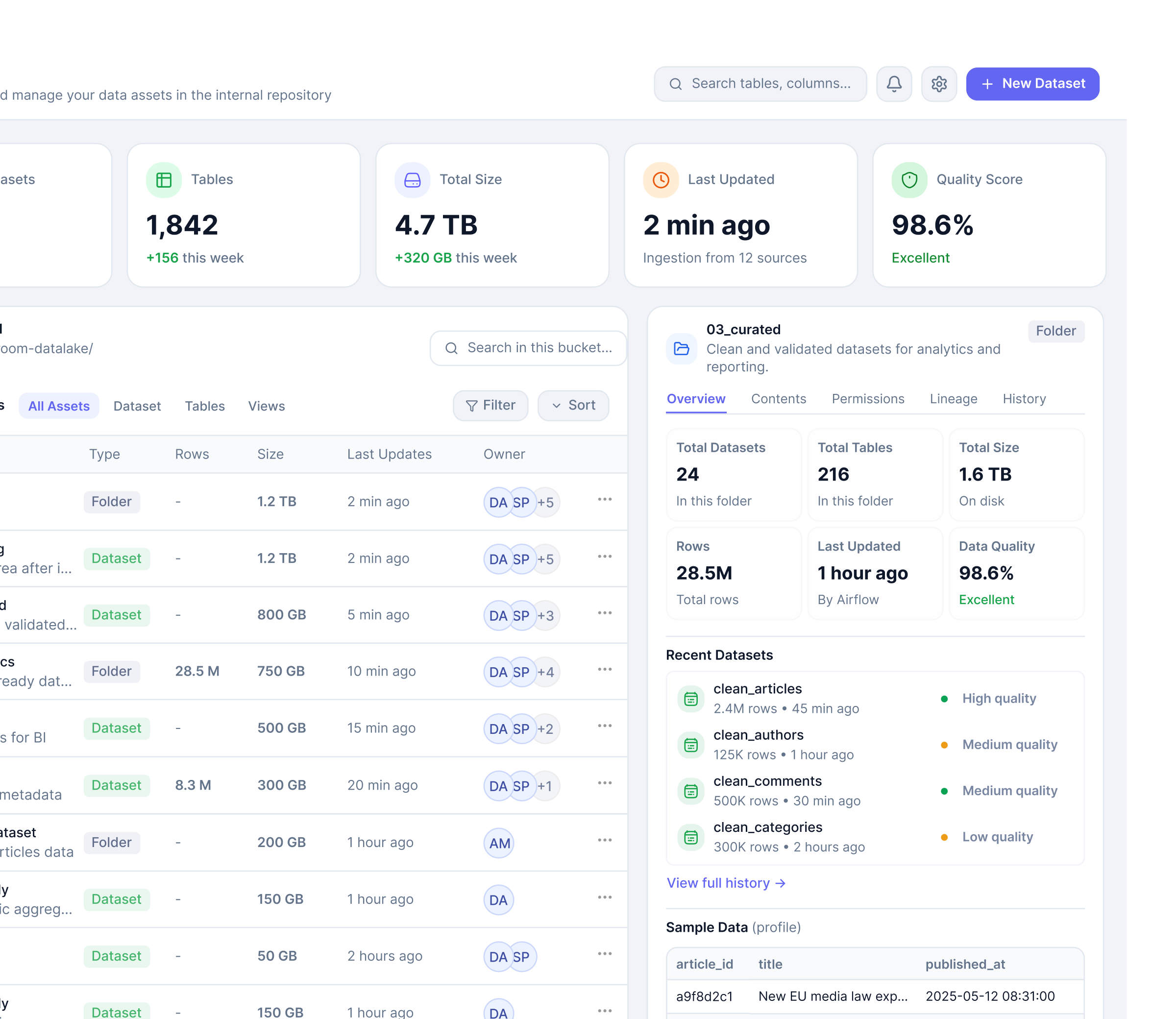Click the clean_articles dataset icon
1176x1019 pixels.
pyautogui.click(x=691, y=699)
